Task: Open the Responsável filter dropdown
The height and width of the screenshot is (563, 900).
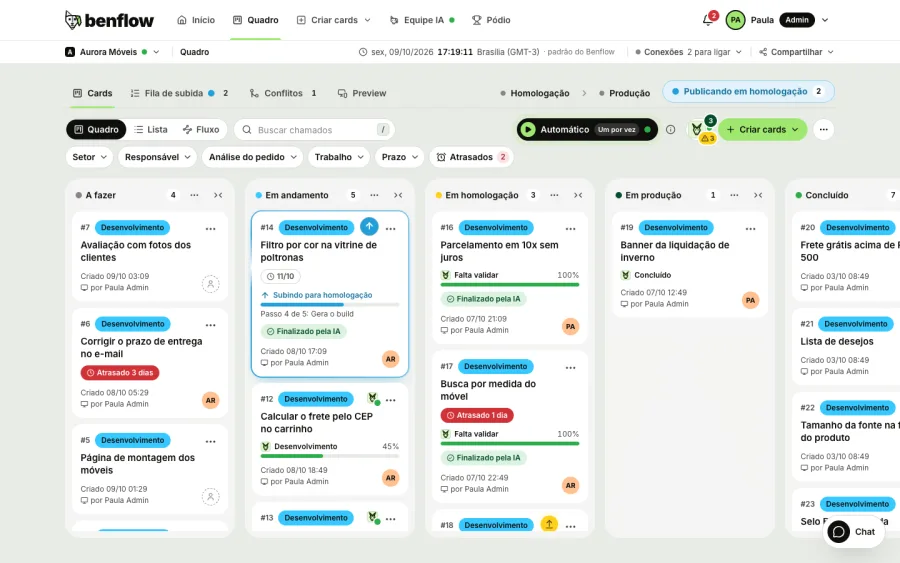Action: [x=157, y=157]
